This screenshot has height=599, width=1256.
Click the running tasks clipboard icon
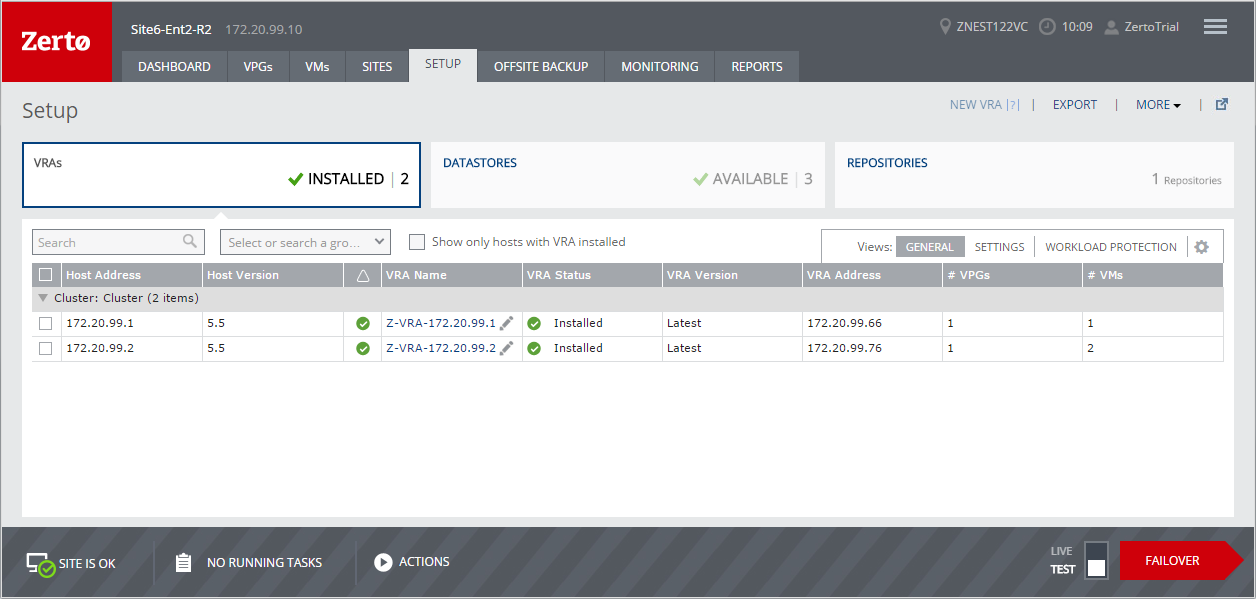point(183,562)
